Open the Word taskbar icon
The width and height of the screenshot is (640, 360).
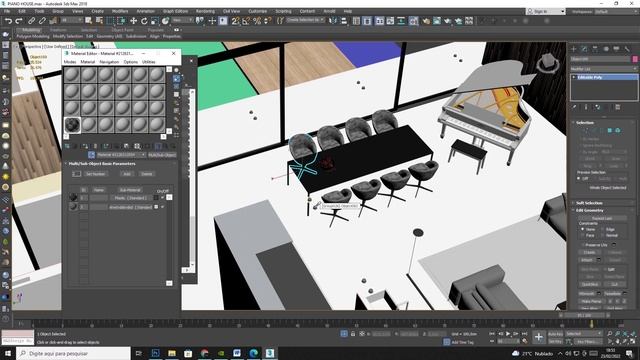coord(237,353)
